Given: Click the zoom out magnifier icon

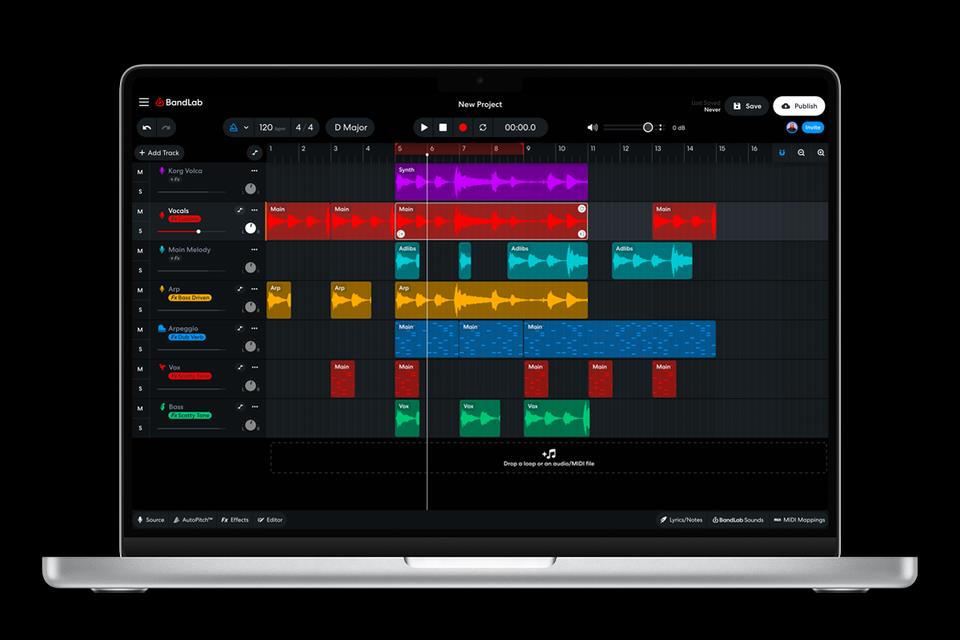Looking at the screenshot, I should pyautogui.click(x=801, y=153).
